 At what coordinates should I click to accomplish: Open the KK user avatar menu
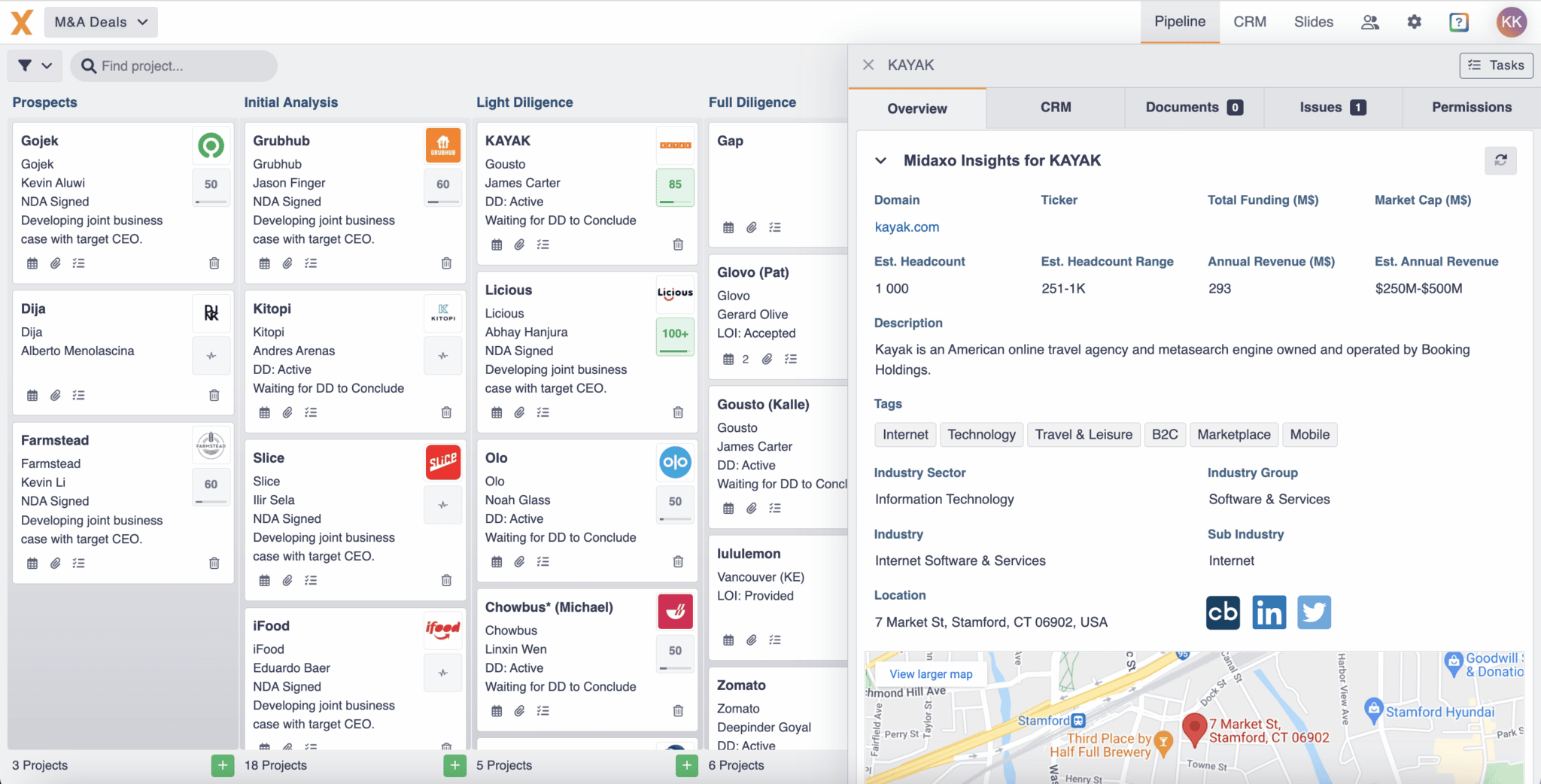tap(1512, 22)
